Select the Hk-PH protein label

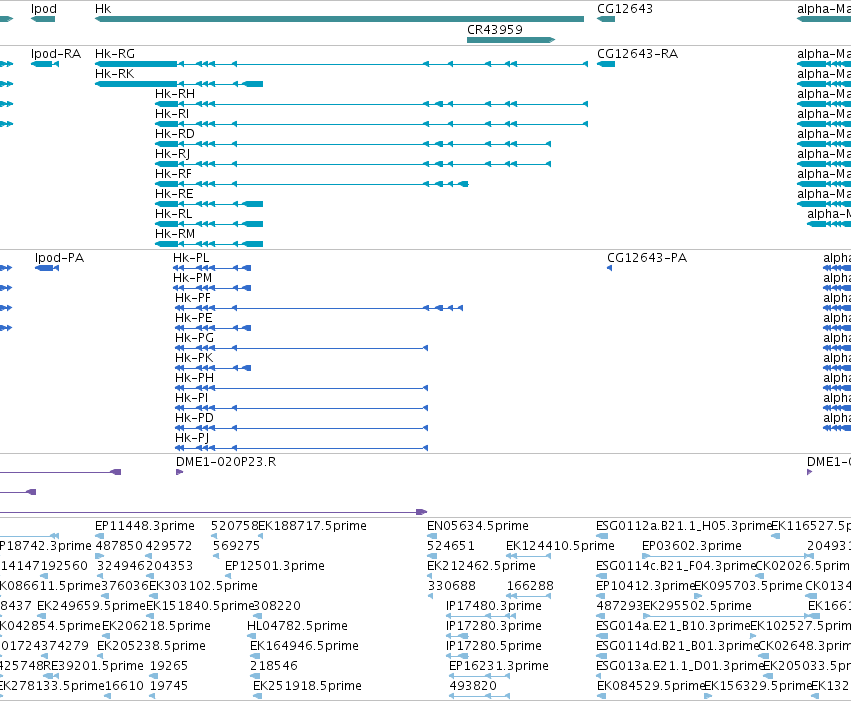pyautogui.click(x=194, y=378)
